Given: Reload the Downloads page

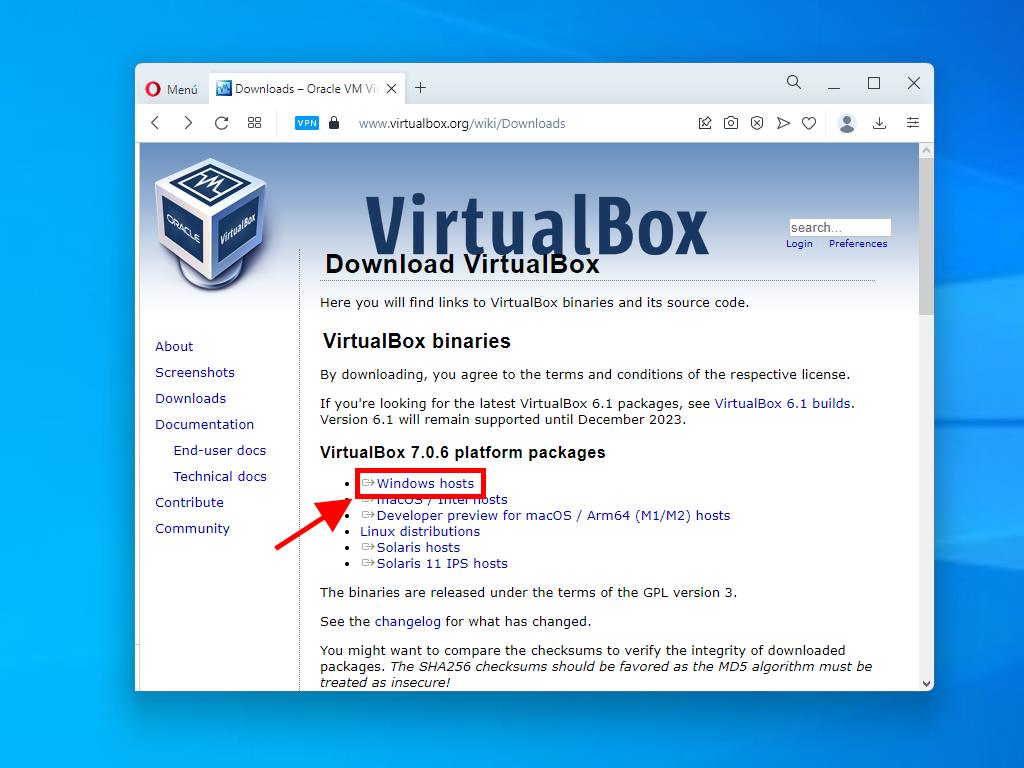Looking at the screenshot, I should pyautogui.click(x=221, y=122).
